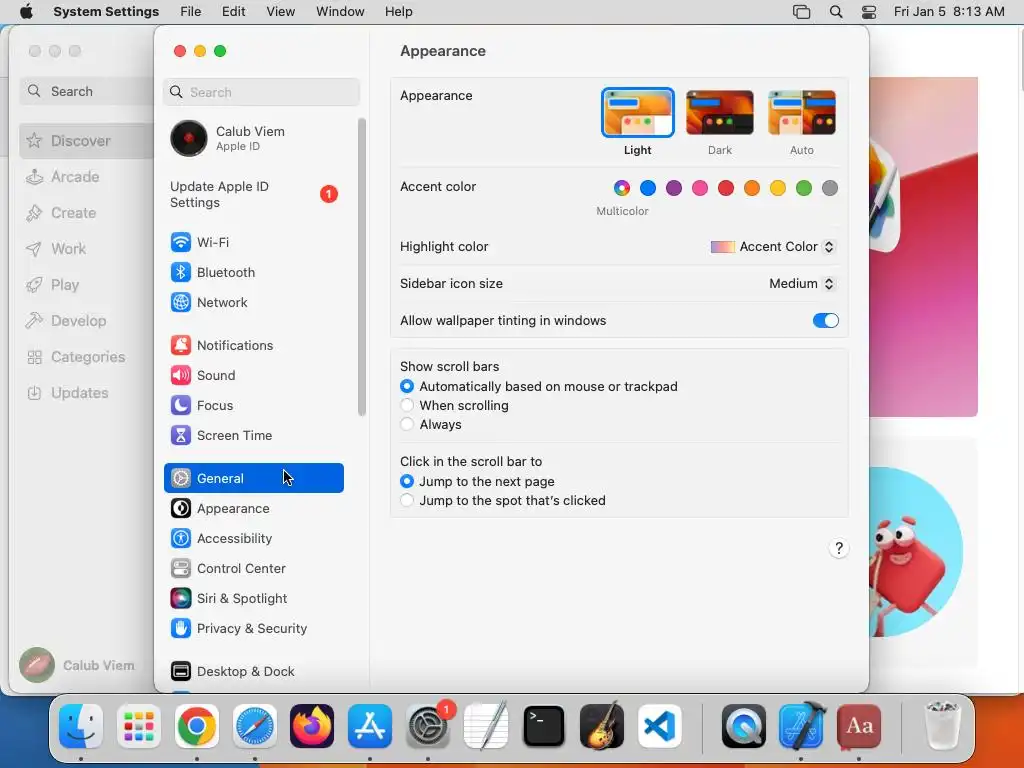Screen dimensions: 1024x768
Task: Click the sidebar vertical scrollbar
Action: [362, 266]
